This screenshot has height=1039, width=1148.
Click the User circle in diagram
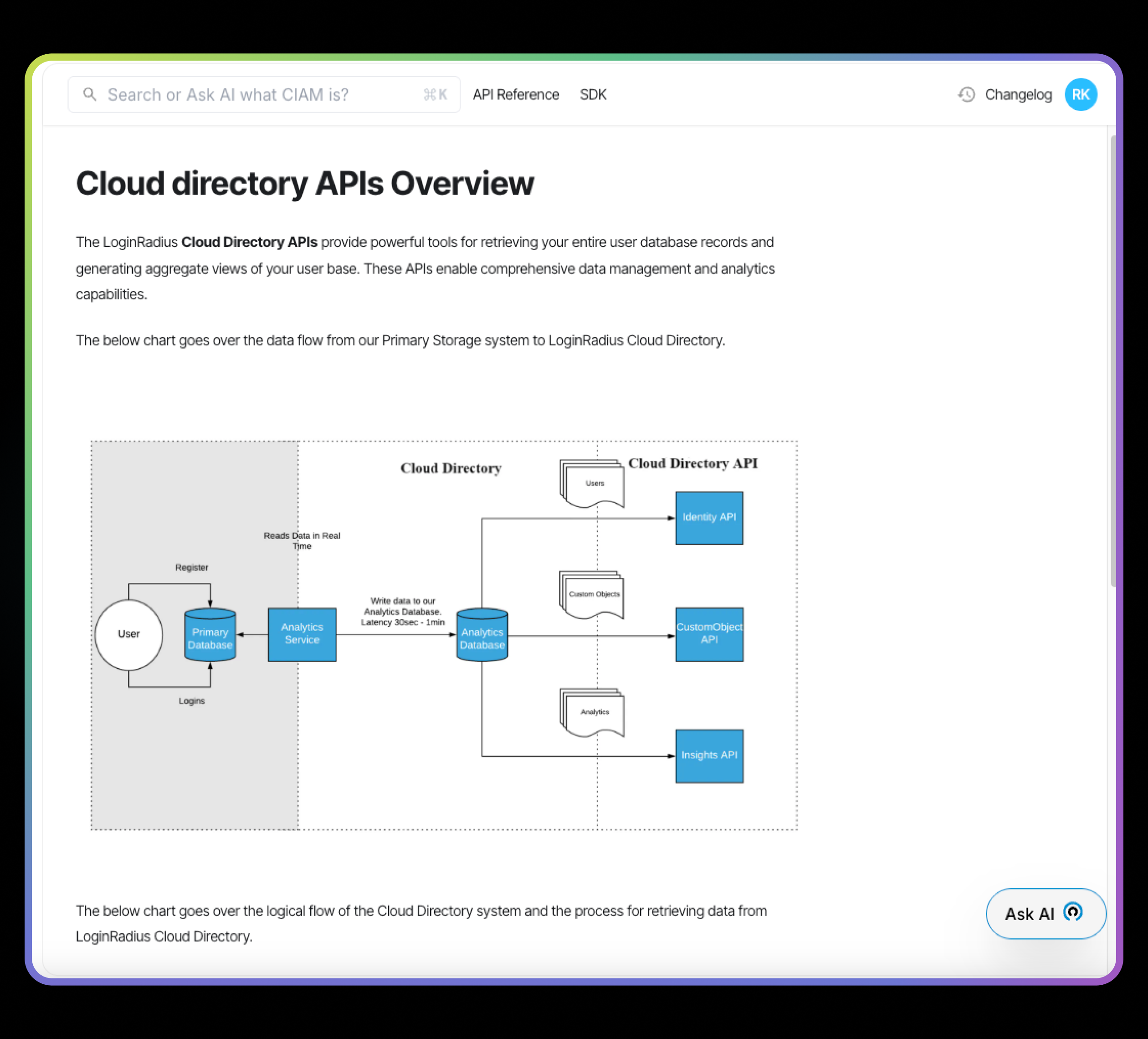coord(128,634)
